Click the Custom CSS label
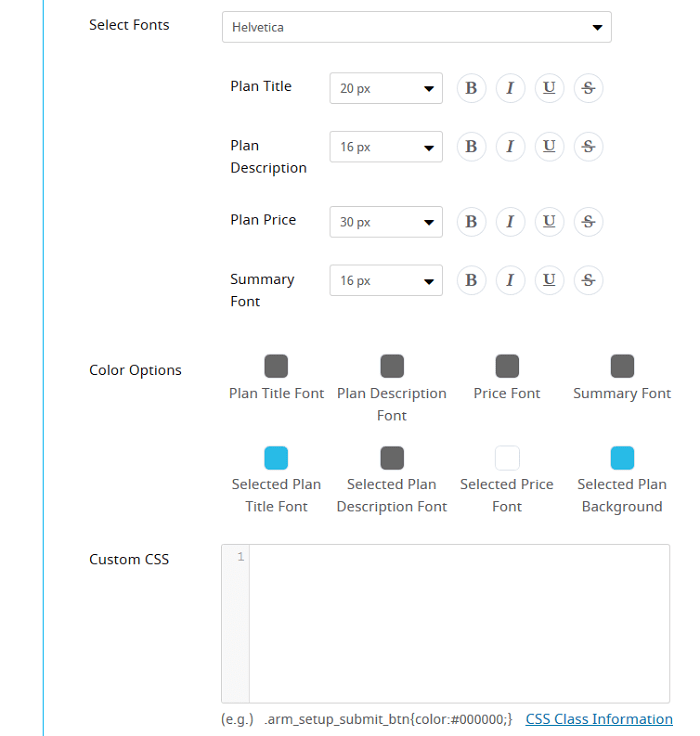The height and width of the screenshot is (736, 700). pyautogui.click(x=129, y=560)
